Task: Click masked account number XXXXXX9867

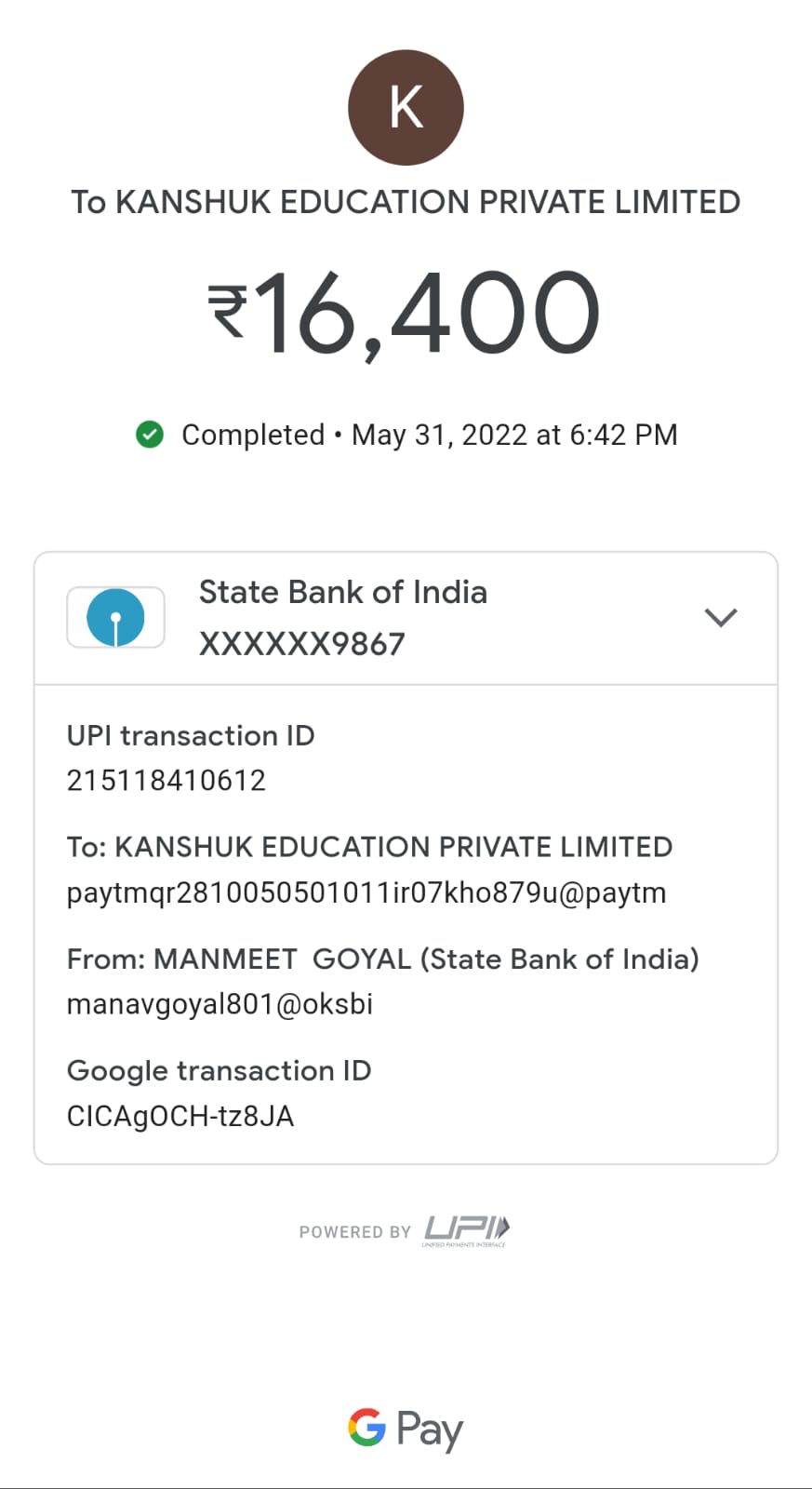Action: coord(302,644)
